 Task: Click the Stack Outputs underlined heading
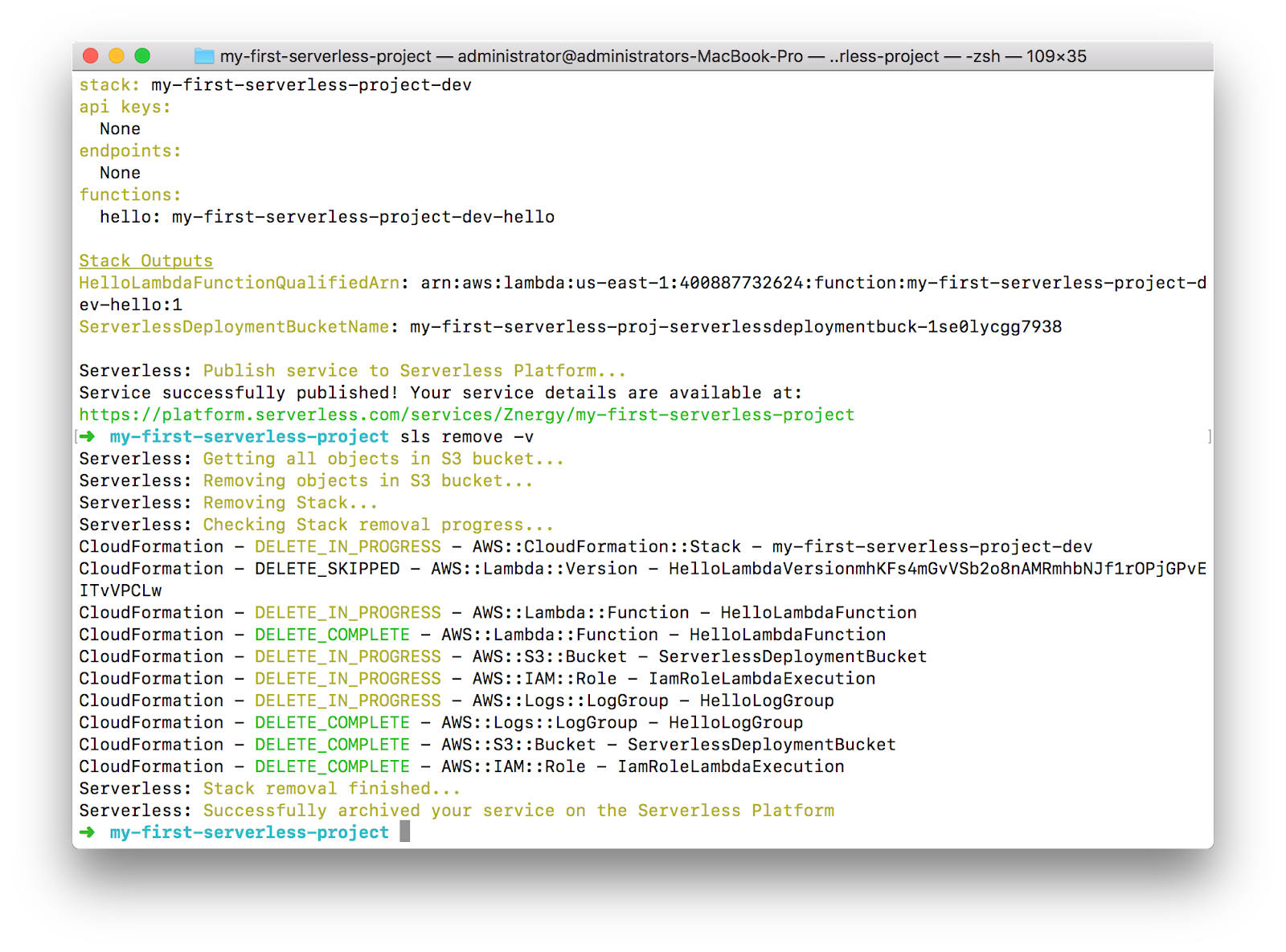pos(145,260)
